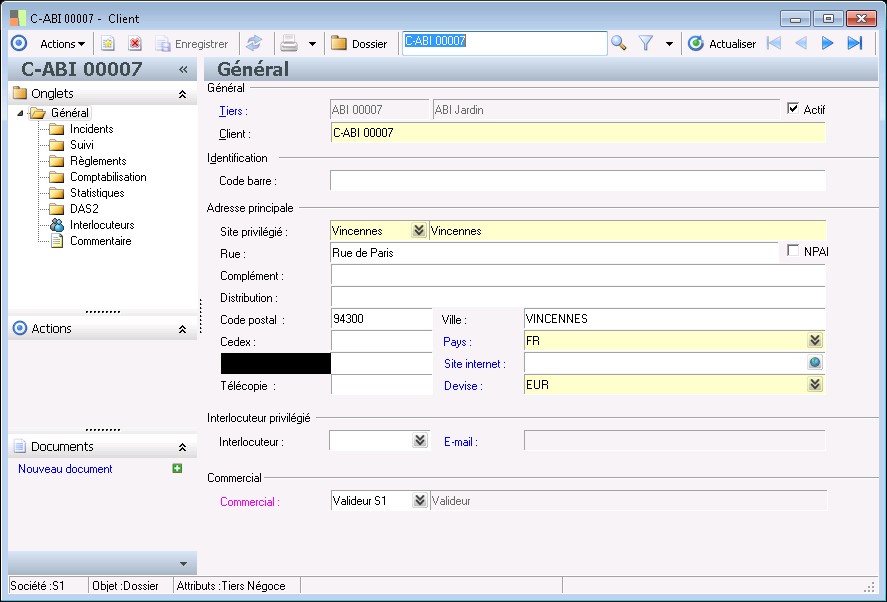This screenshot has height=602, width=887.
Task: Collapse the Onglets panel section
Action: [182, 94]
